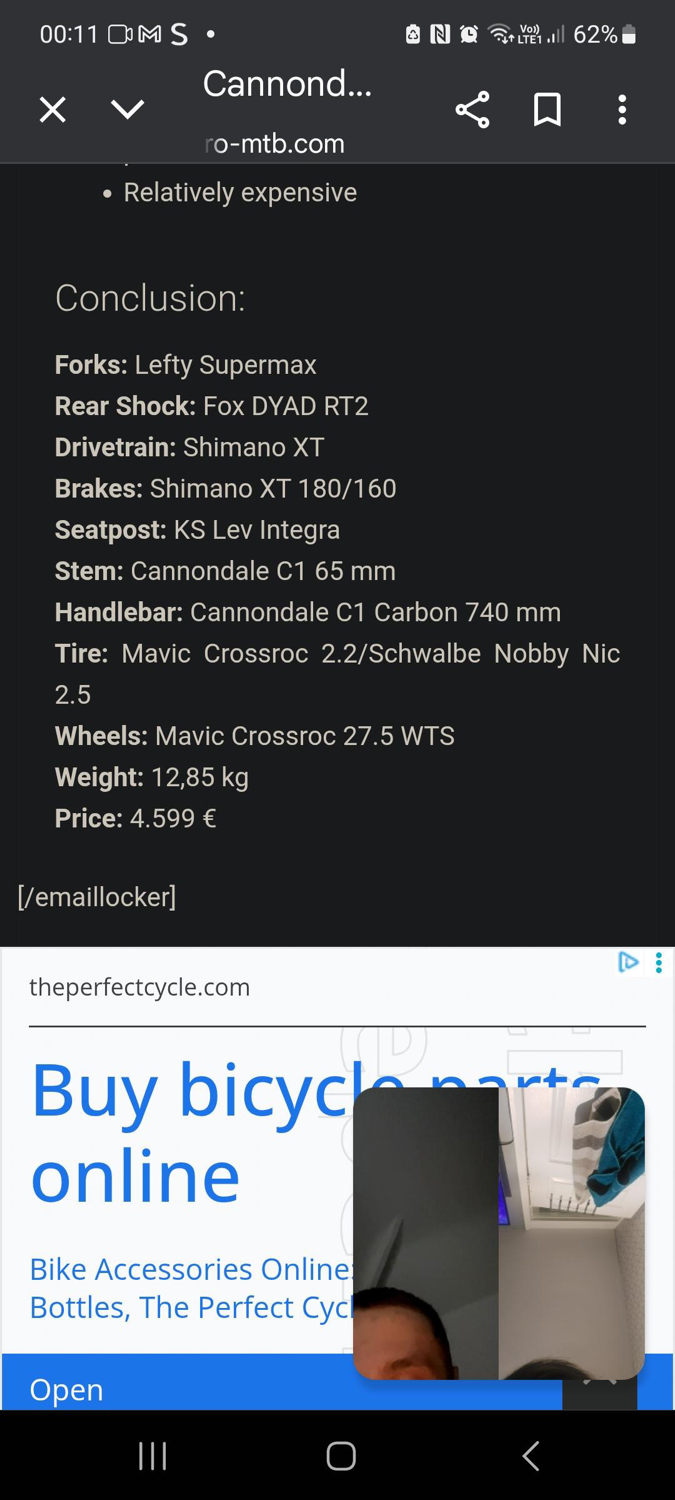Open the ad's three-dot options menu
Viewport: 675px width, 1500px height.
coord(659,962)
